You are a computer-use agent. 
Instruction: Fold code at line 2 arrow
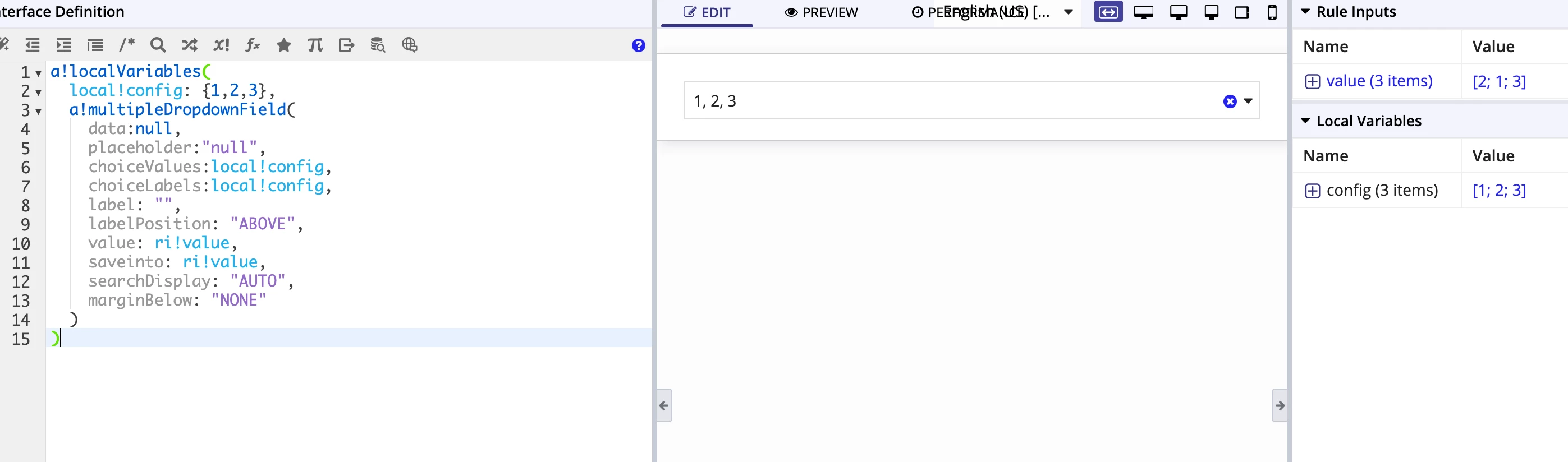(38, 93)
